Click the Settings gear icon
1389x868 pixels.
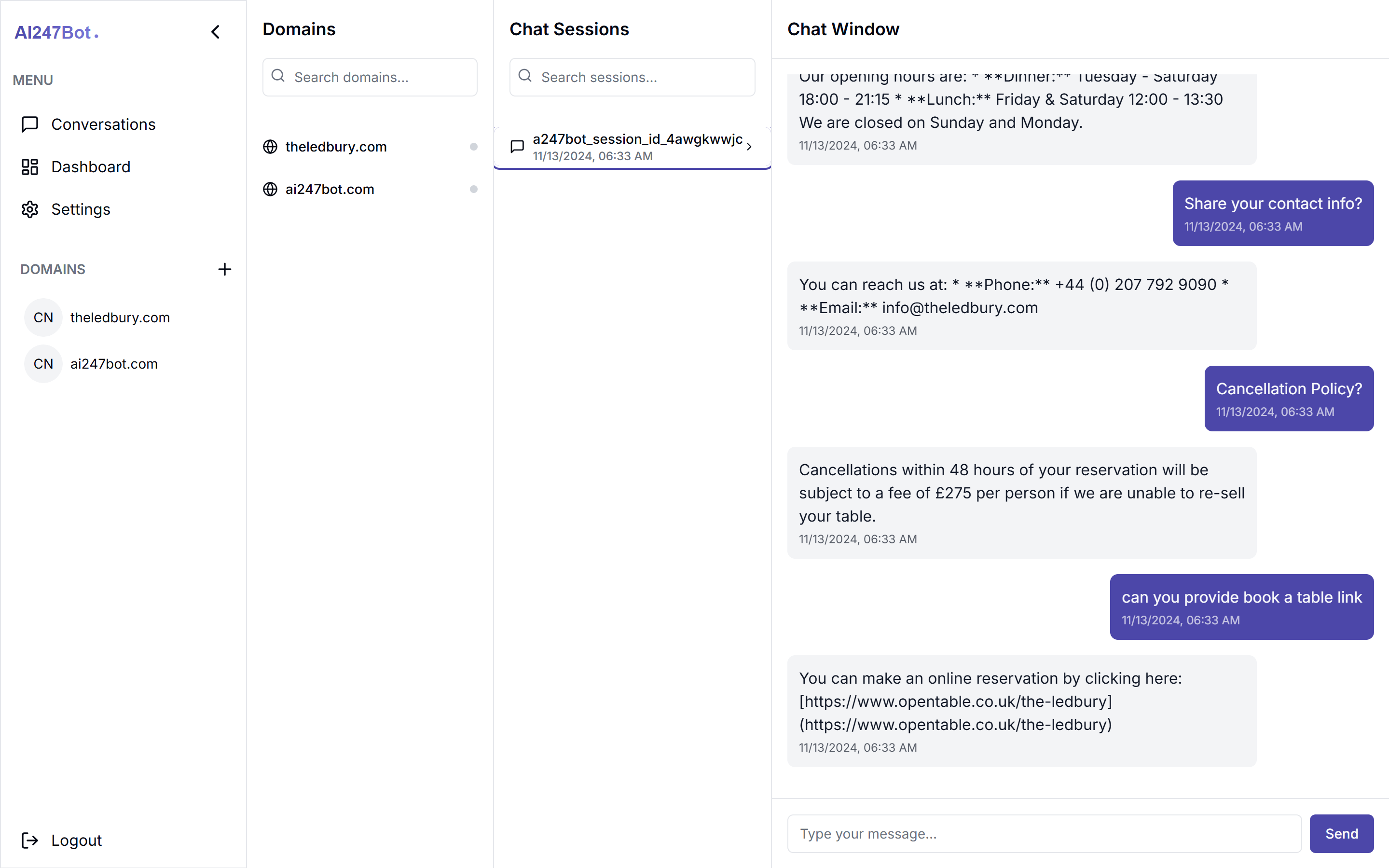[x=30, y=209]
